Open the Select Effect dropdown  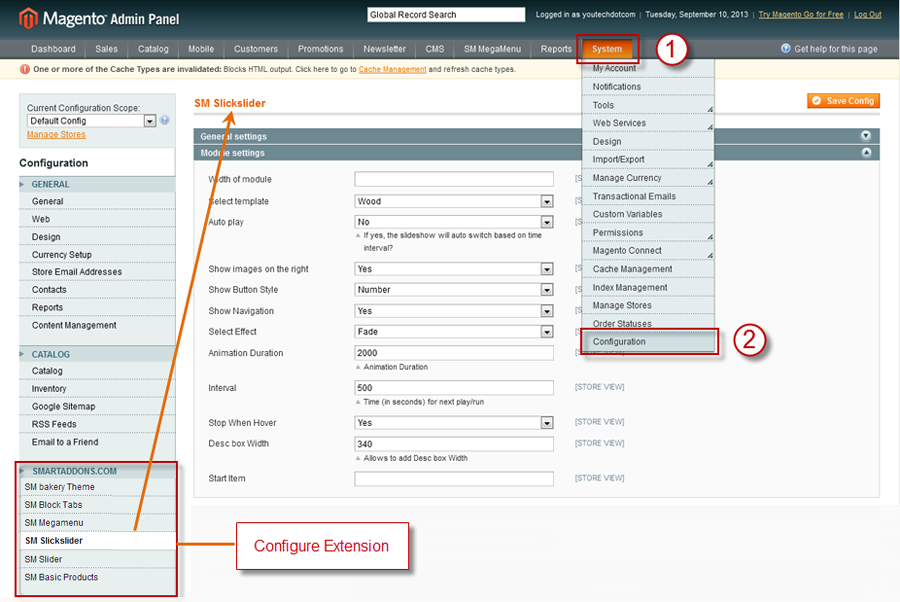click(454, 332)
